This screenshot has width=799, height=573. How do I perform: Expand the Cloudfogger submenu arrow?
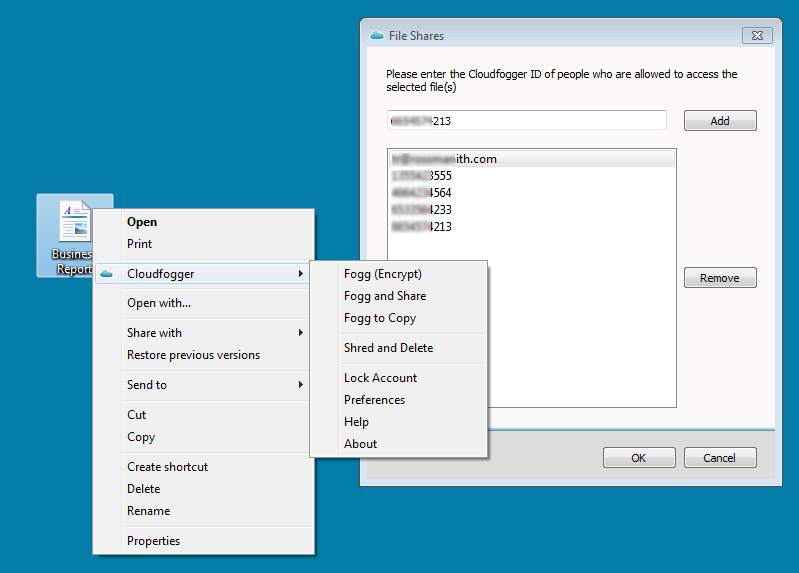(301, 274)
